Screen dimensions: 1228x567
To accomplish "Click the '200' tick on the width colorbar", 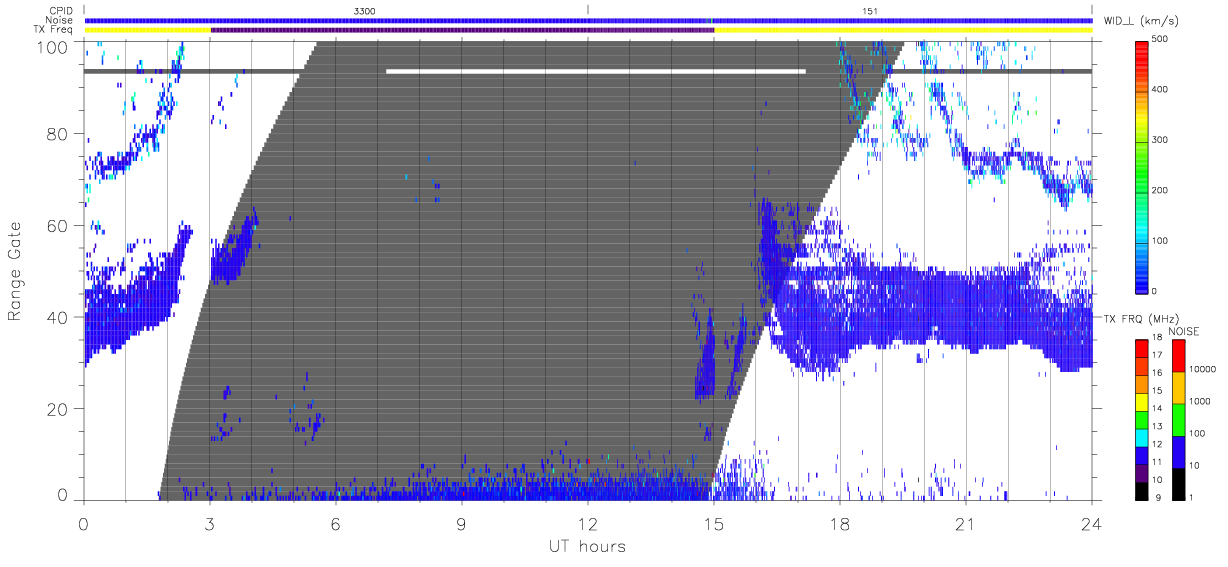I will [x=1161, y=190].
